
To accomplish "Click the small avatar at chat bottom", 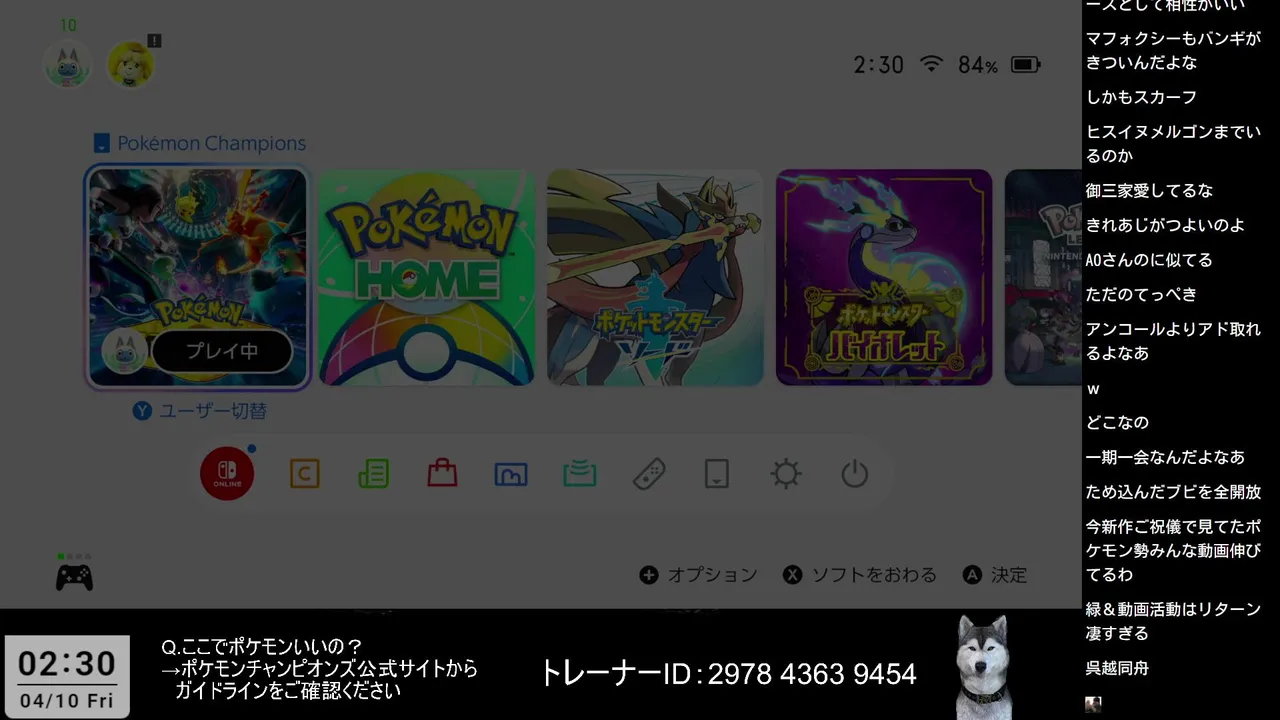I will (1093, 704).
